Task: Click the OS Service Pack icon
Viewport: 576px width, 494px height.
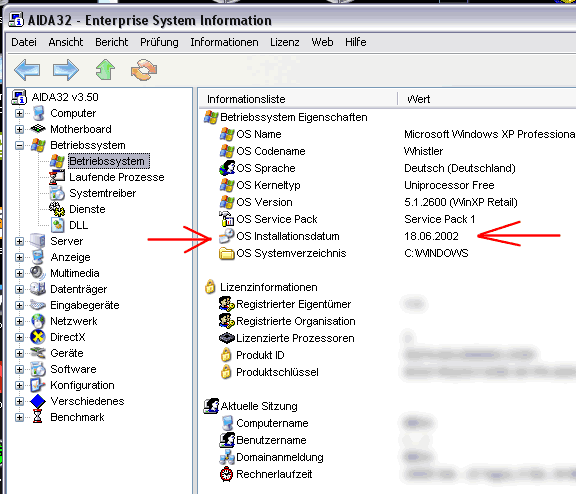Action: point(227,219)
